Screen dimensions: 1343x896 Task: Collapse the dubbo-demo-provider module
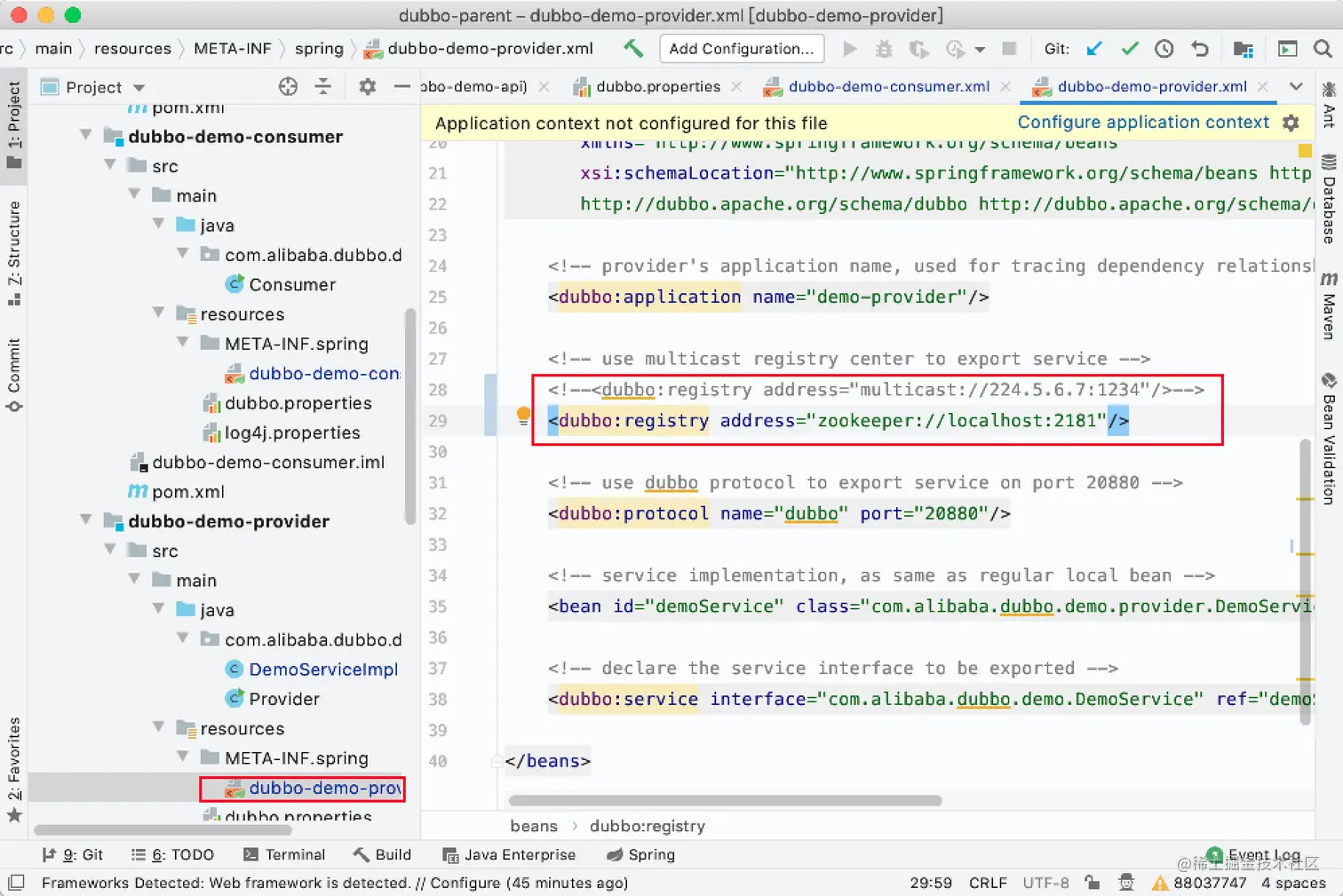pyautogui.click(x=86, y=519)
